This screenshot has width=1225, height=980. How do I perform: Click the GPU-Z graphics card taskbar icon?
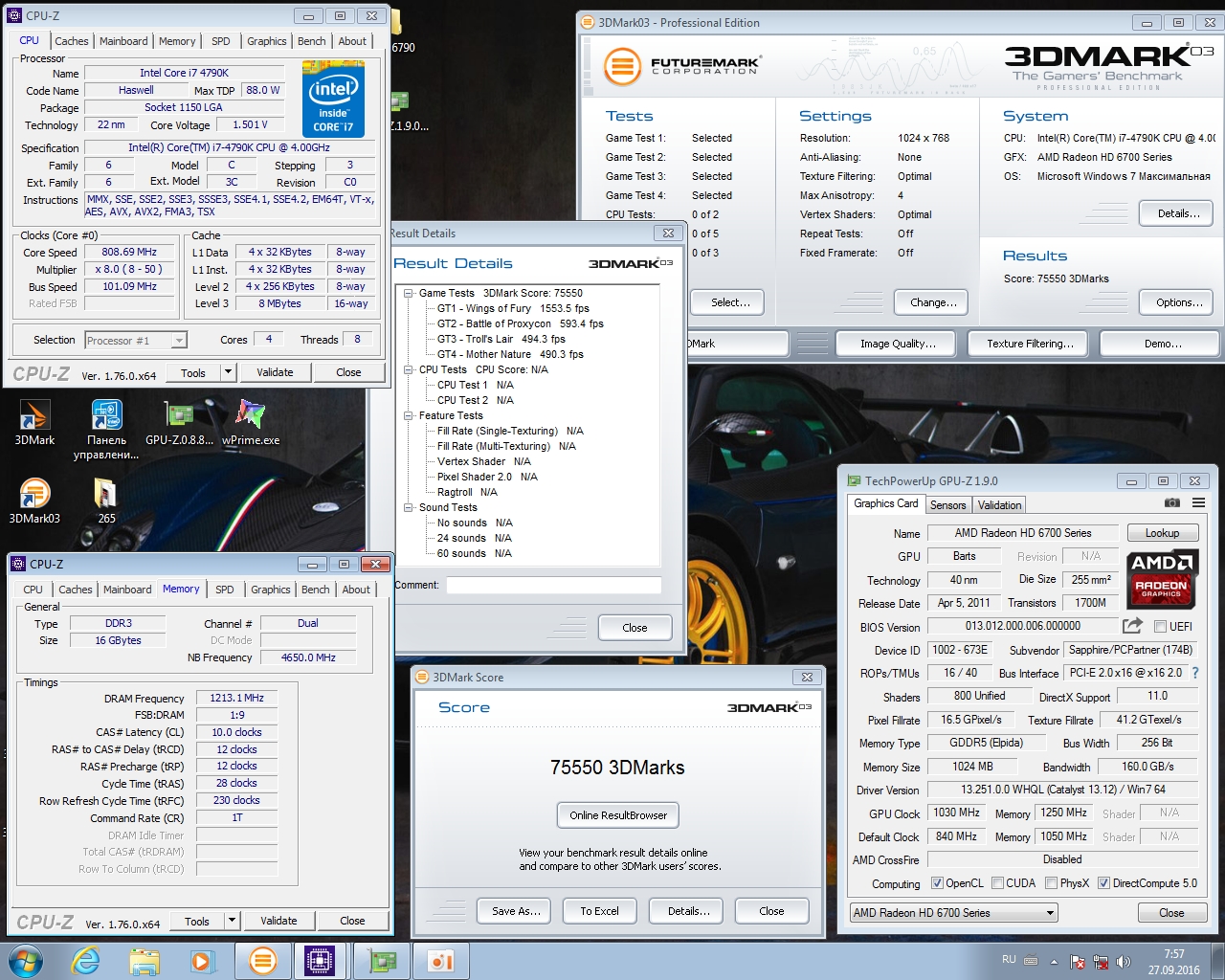pyautogui.click(x=381, y=961)
